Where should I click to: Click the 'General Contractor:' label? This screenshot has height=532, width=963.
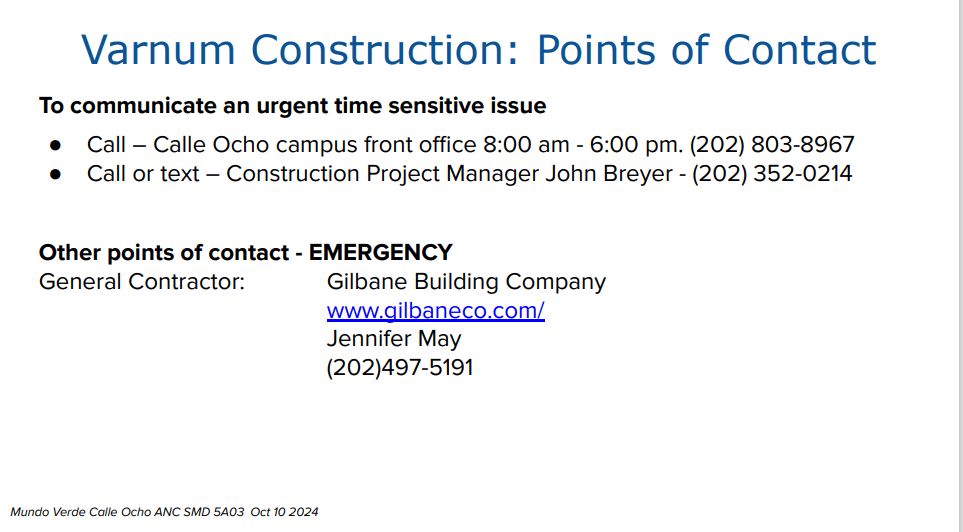point(141,282)
